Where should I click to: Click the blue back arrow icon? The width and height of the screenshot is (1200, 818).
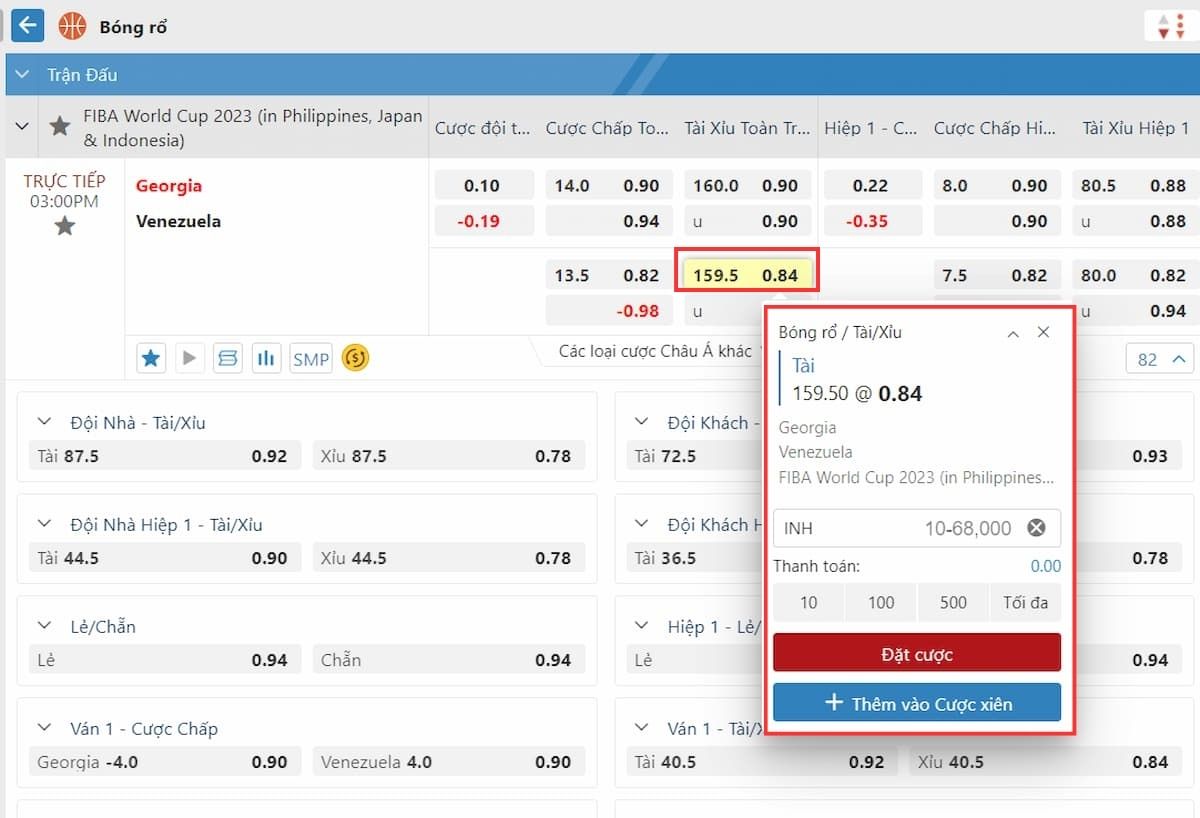(27, 25)
